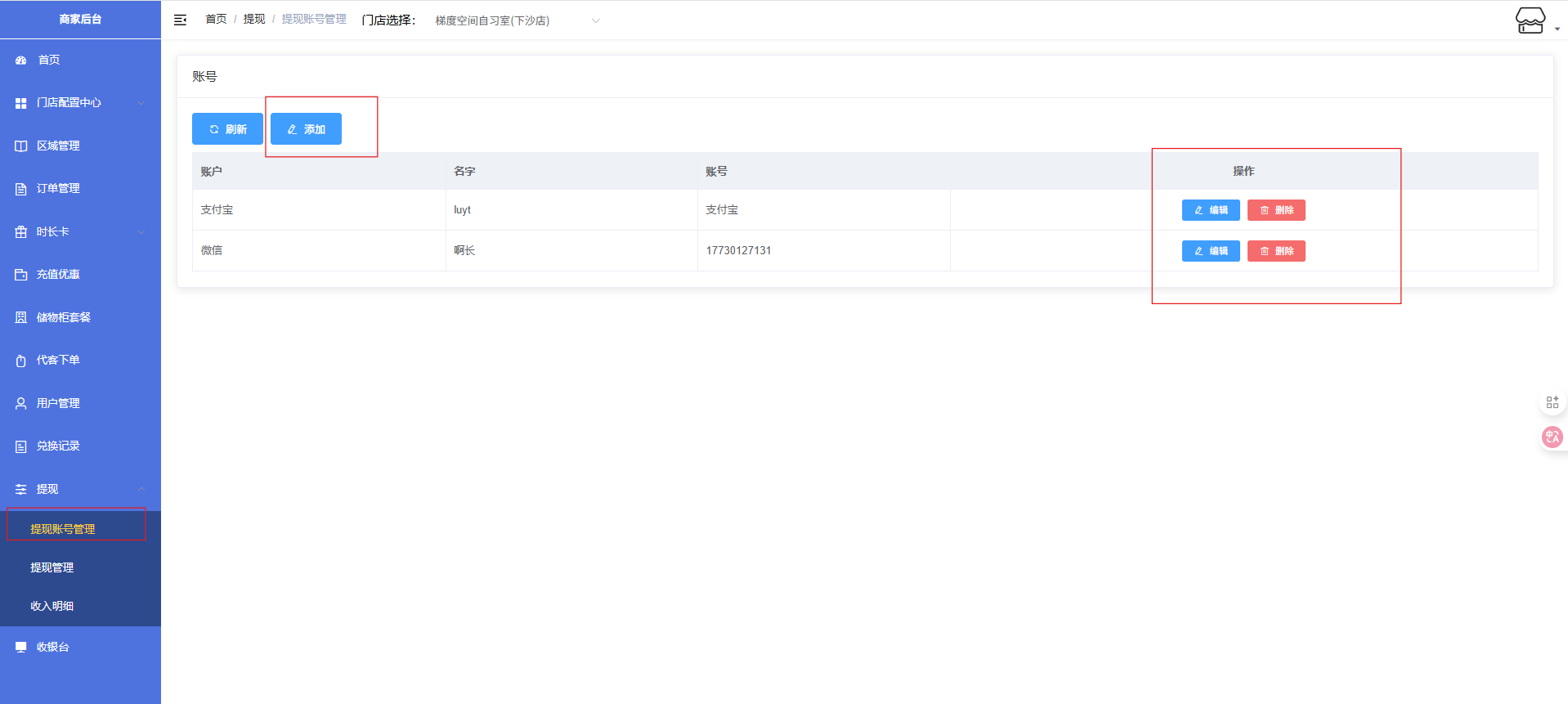The width and height of the screenshot is (1568, 704).
Task: Click the sliders icon beside 提现
Action: [x=21, y=489]
